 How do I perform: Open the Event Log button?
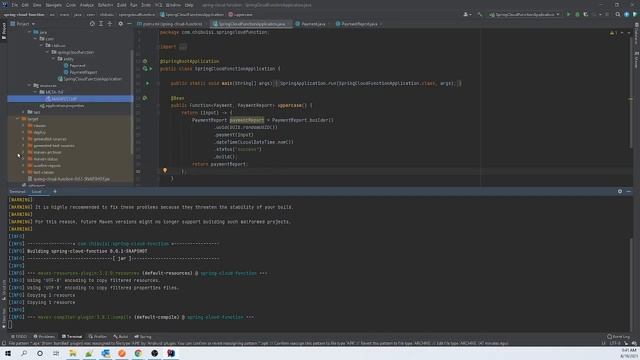pos(618,337)
